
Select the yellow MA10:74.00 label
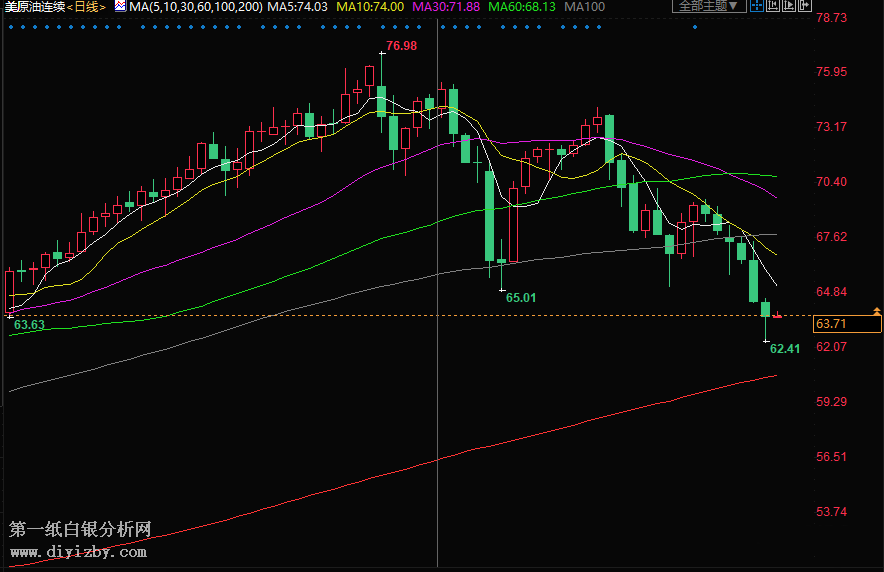point(369,6)
